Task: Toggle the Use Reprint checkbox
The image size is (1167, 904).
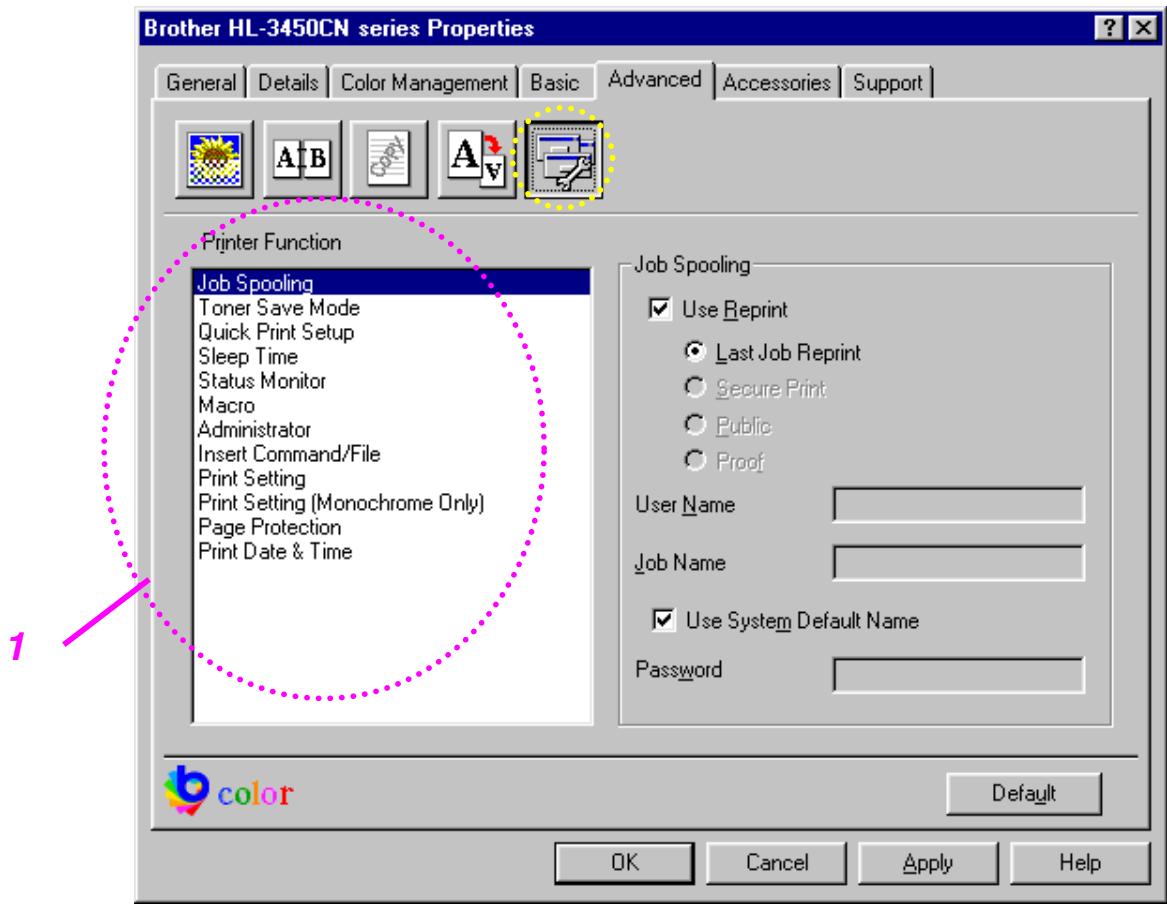Action: (660, 308)
